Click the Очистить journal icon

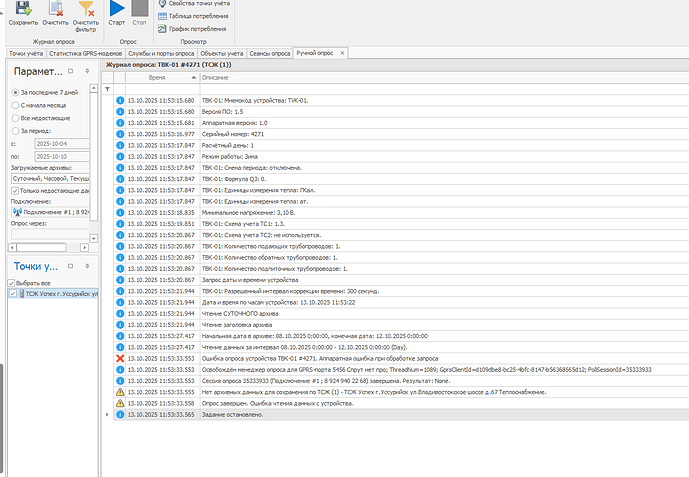pos(55,9)
